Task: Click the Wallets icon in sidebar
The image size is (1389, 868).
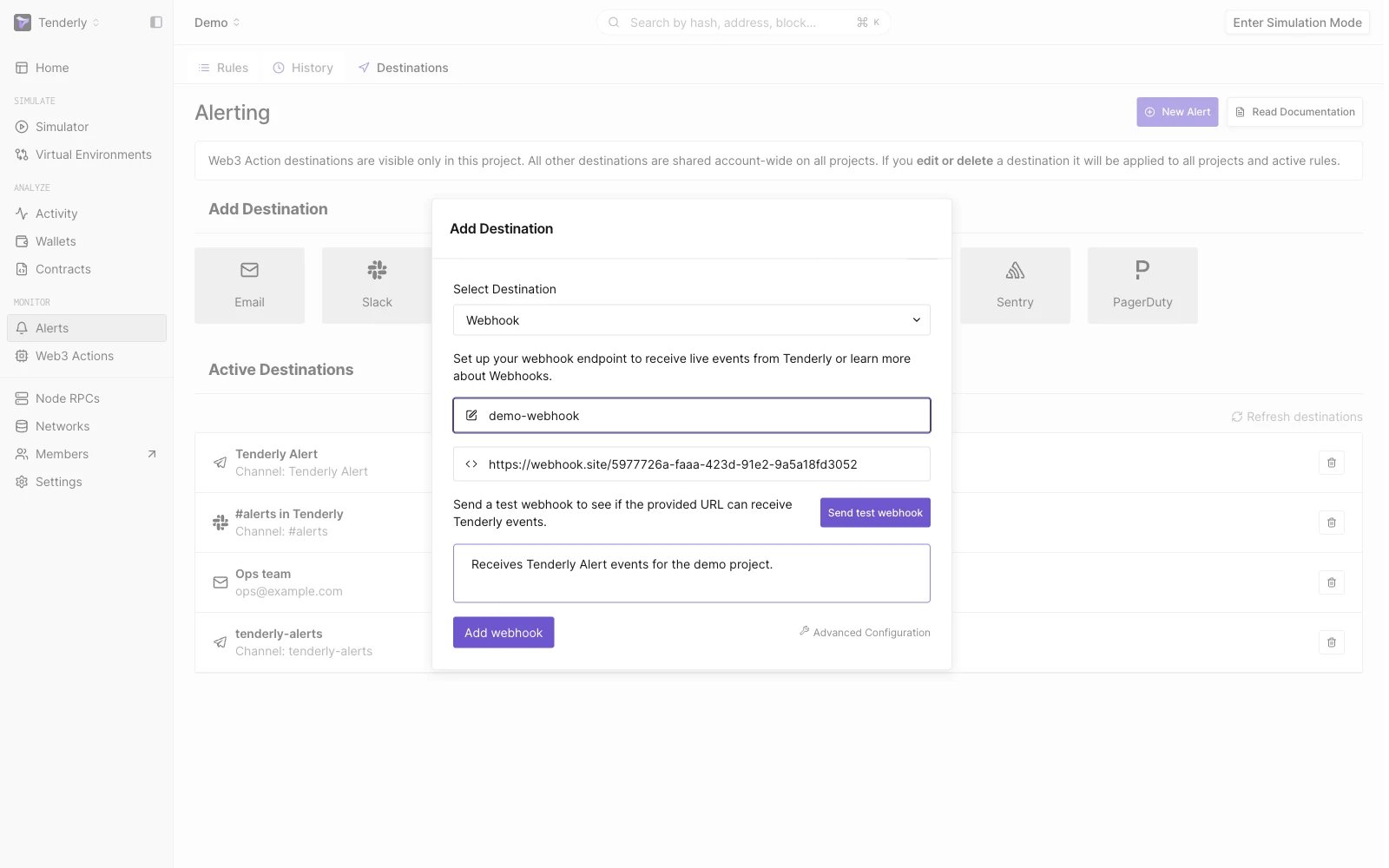Action: coord(22,241)
